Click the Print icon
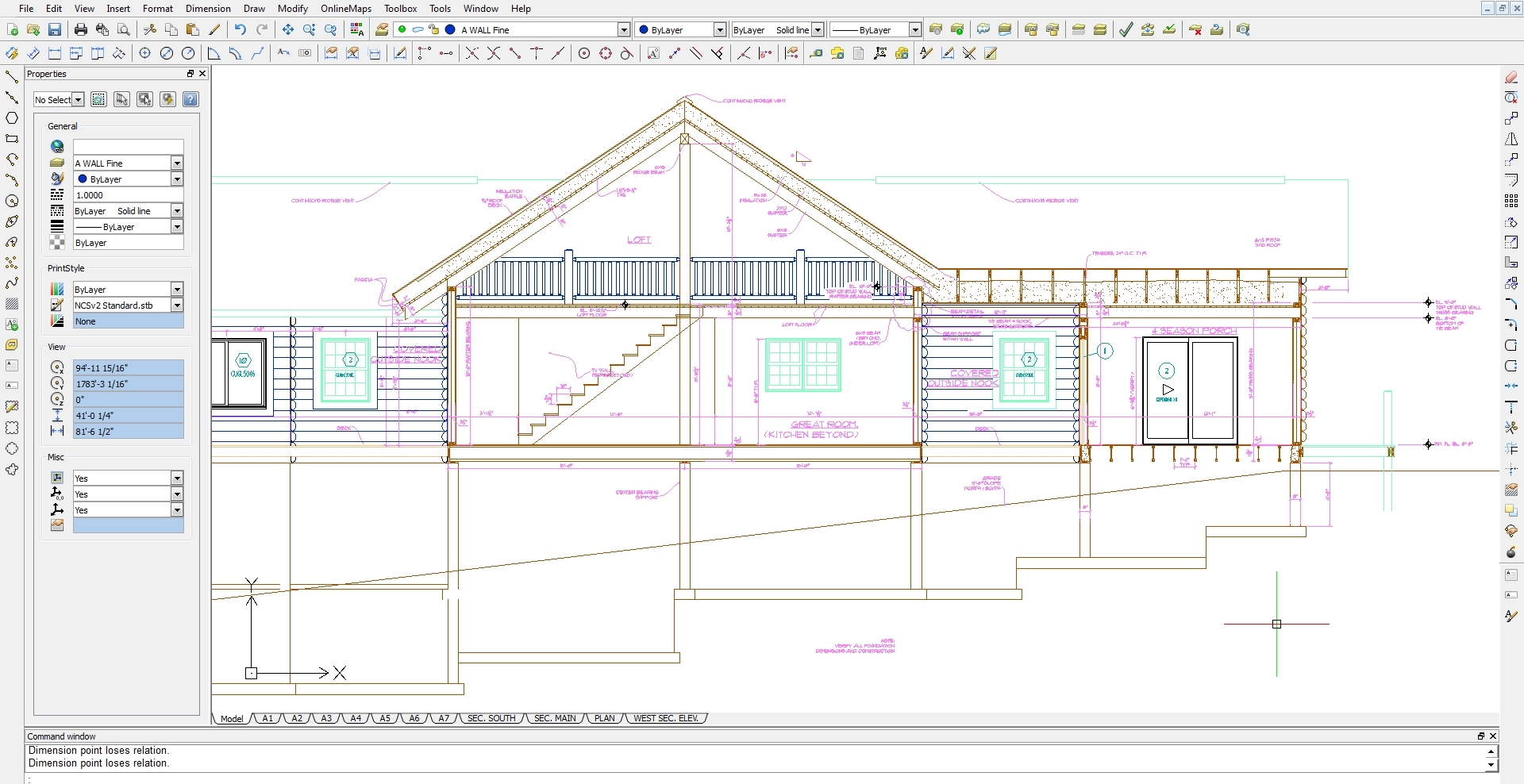1524x784 pixels. tap(81, 29)
